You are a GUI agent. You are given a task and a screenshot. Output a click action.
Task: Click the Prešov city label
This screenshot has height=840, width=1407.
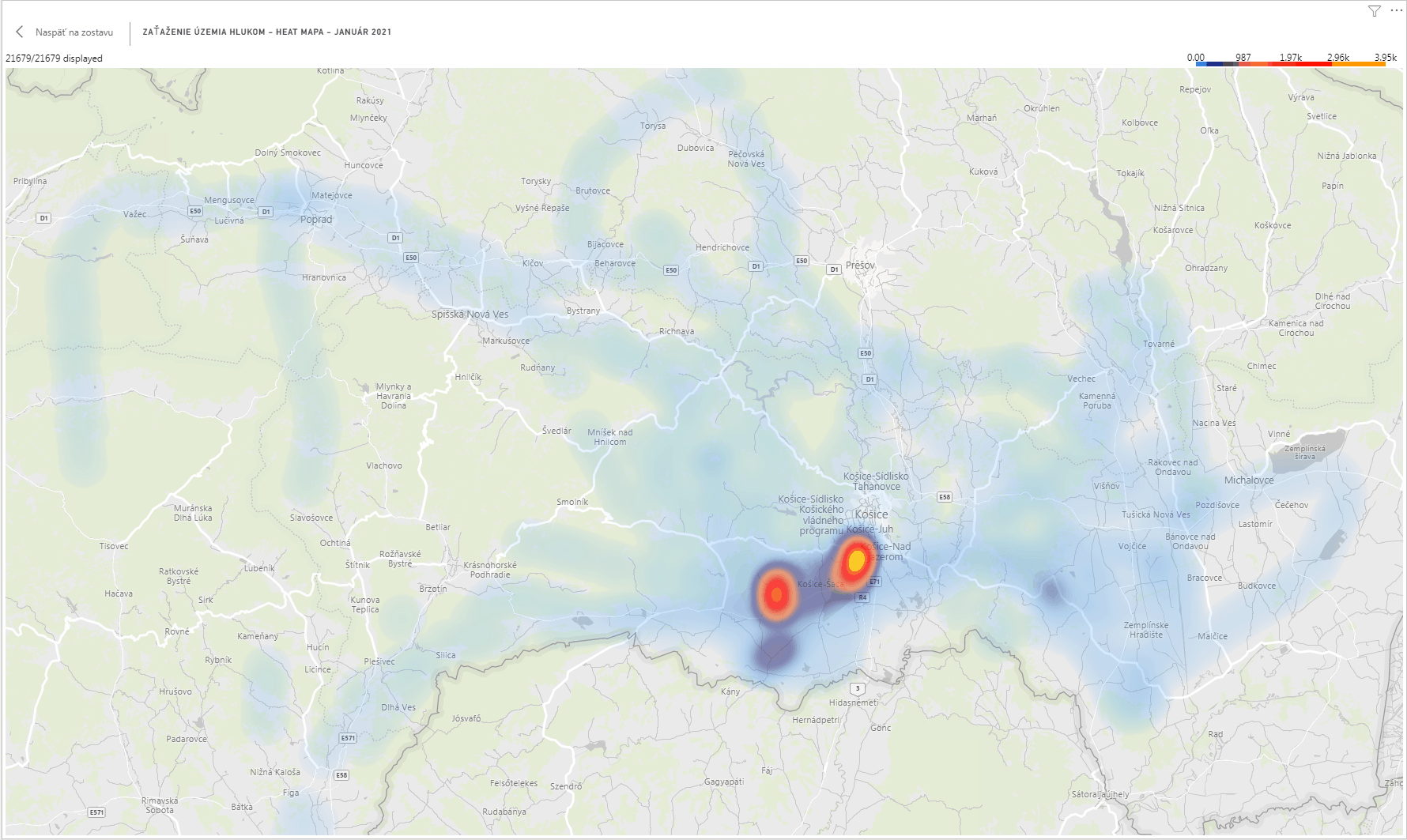pos(860,266)
